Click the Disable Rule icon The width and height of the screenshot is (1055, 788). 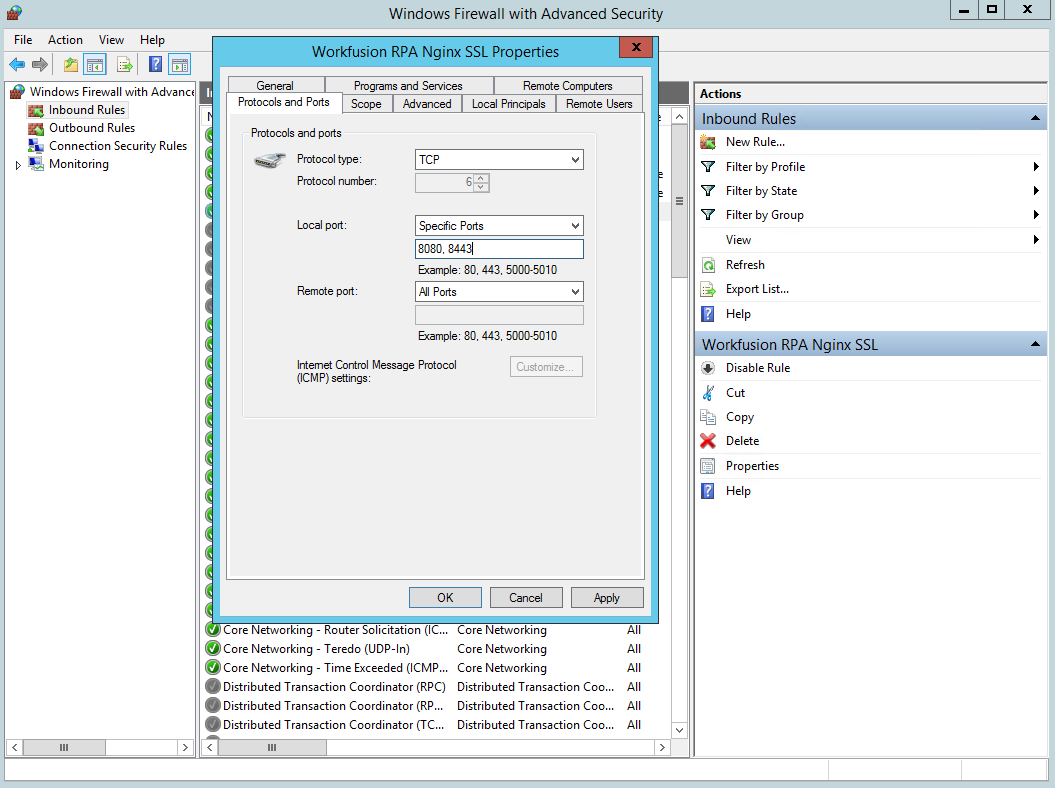[x=708, y=368]
